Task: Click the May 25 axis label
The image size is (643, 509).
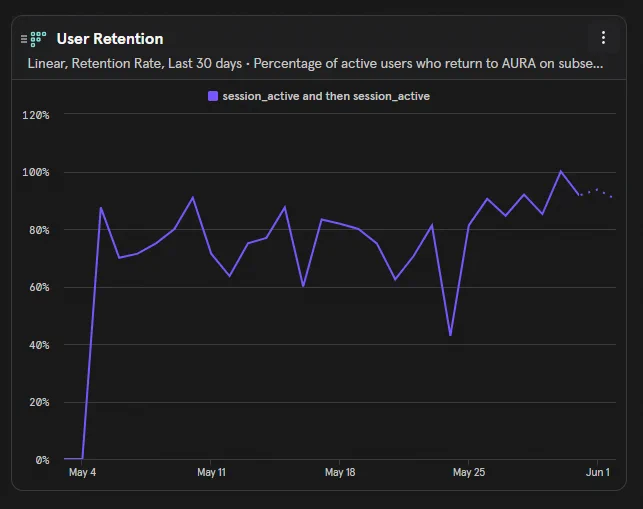Action: coord(469,472)
